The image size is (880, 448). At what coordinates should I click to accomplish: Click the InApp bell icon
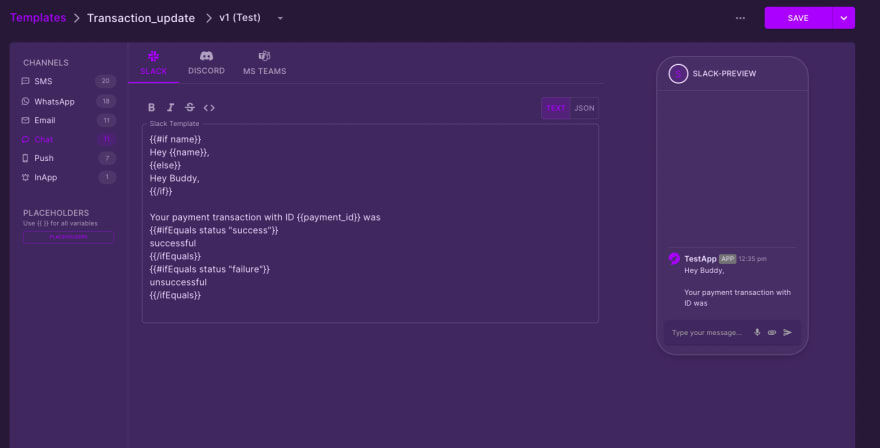[x=25, y=177]
